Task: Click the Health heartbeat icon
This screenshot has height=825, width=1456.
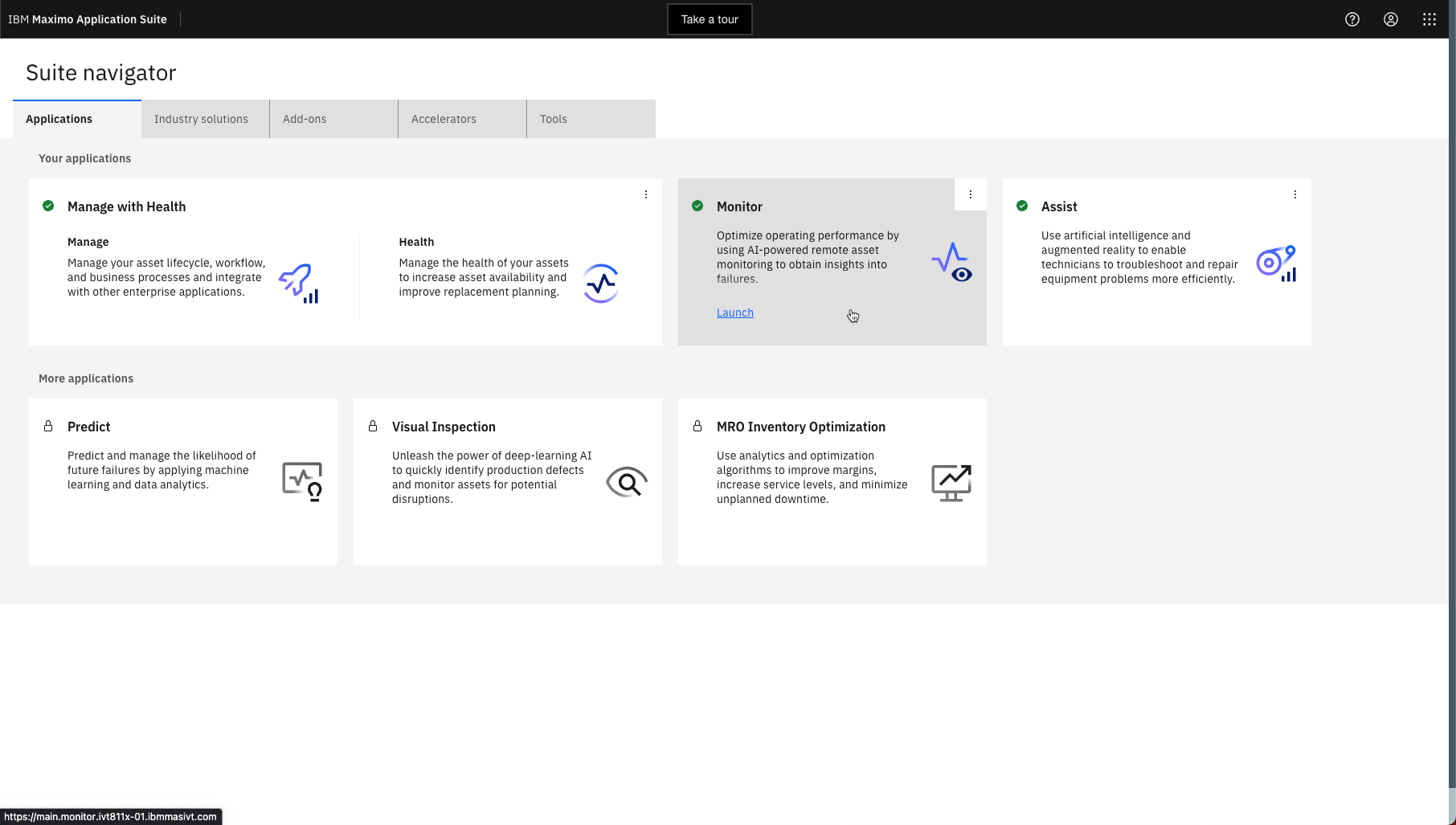Action: click(601, 284)
